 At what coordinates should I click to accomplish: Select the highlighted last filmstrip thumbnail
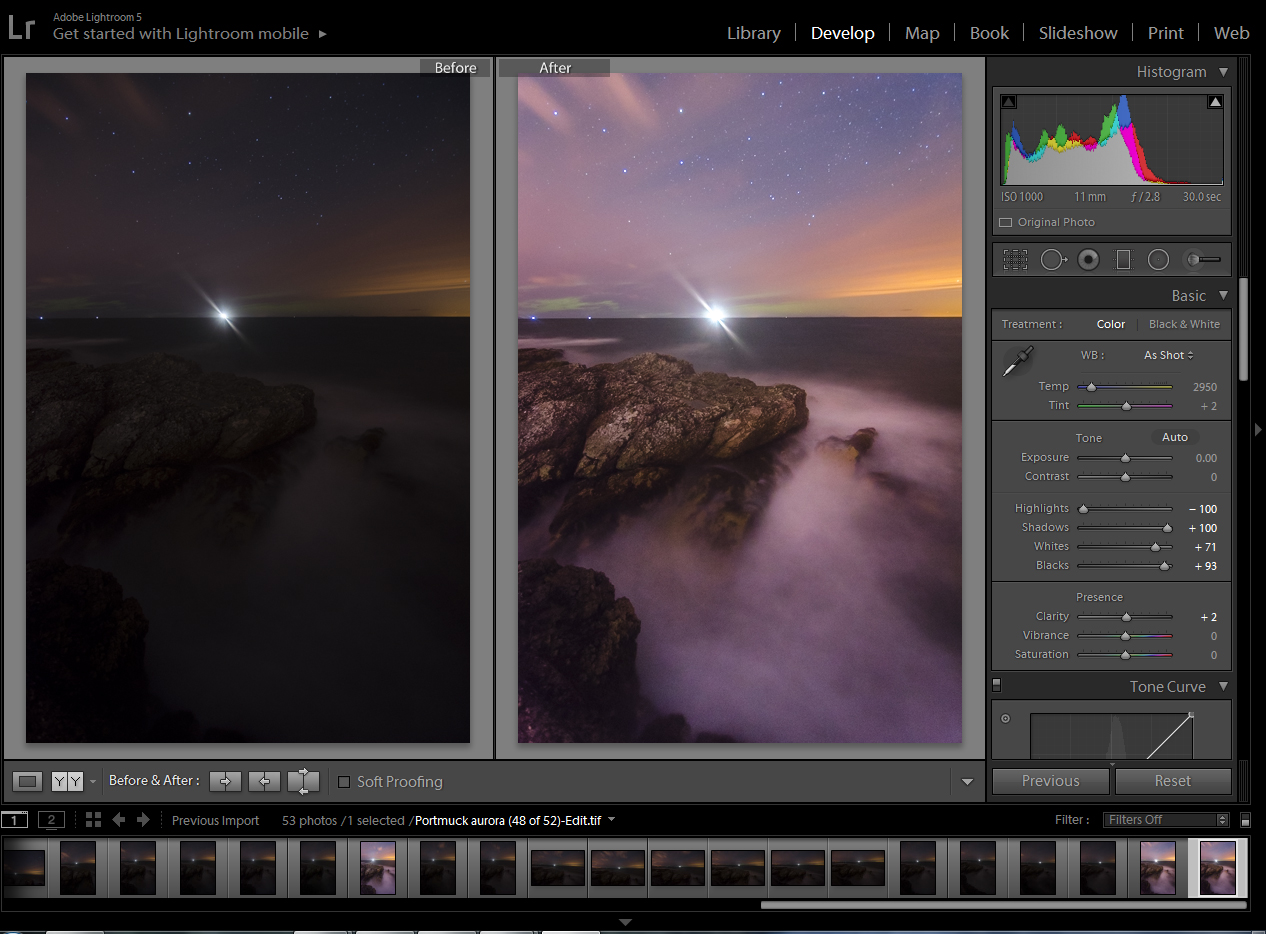[1218, 867]
